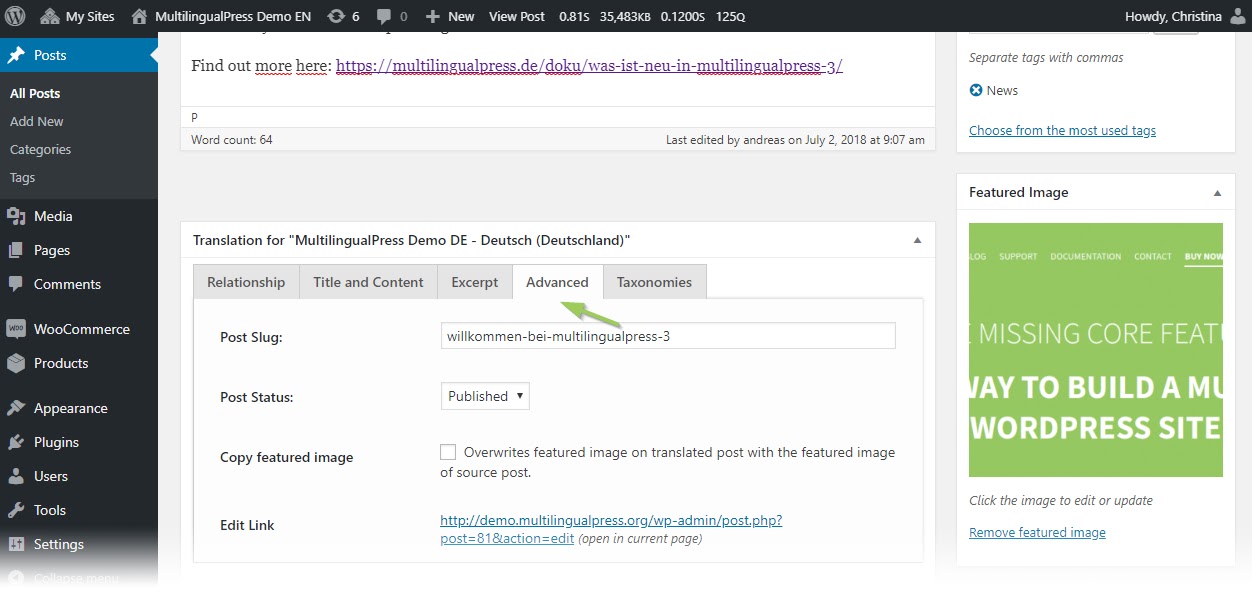Switch to the Taxonomies tab
Viewport: 1252px width, 592px height.
tap(654, 282)
